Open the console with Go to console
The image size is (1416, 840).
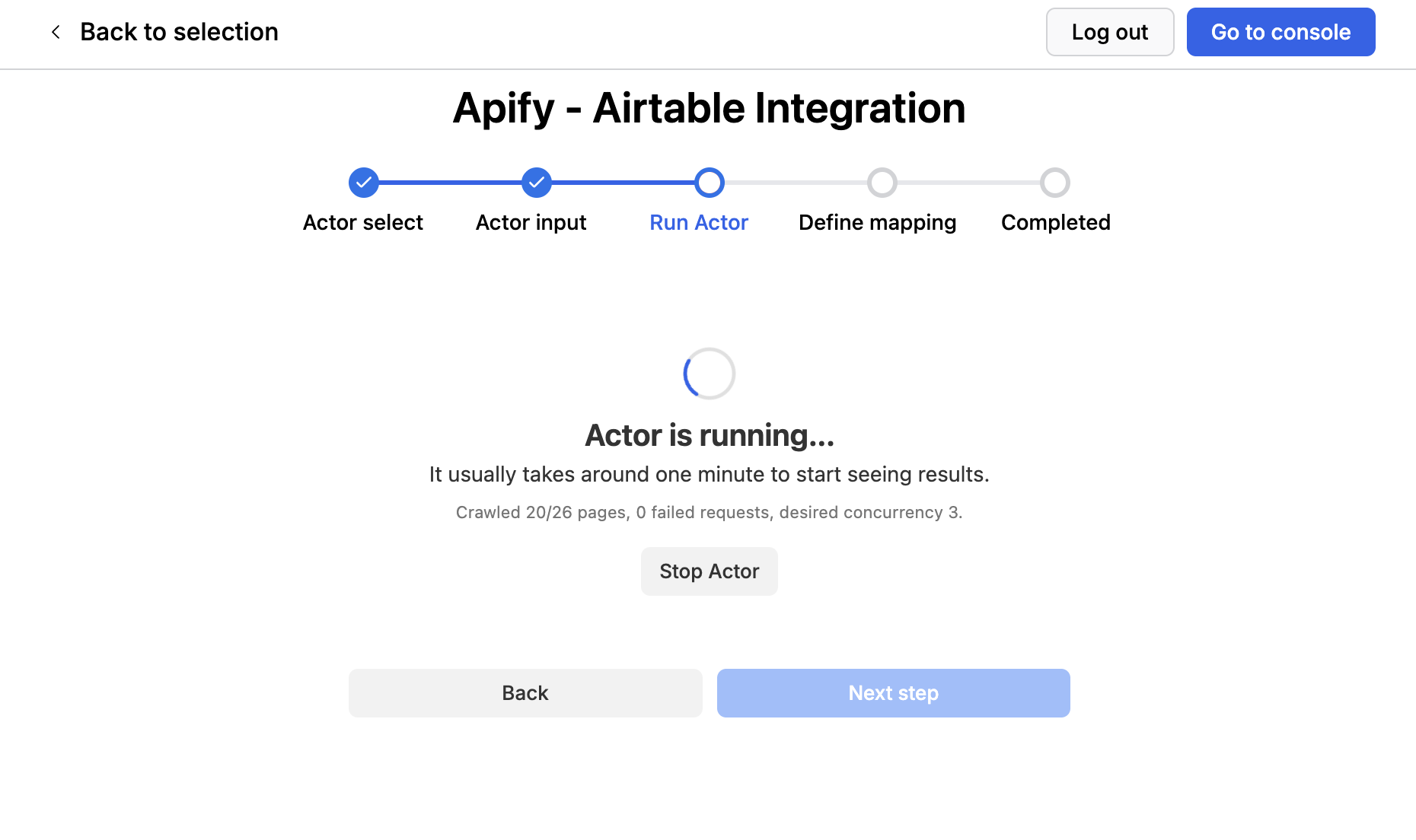[x=1280, y=32]
